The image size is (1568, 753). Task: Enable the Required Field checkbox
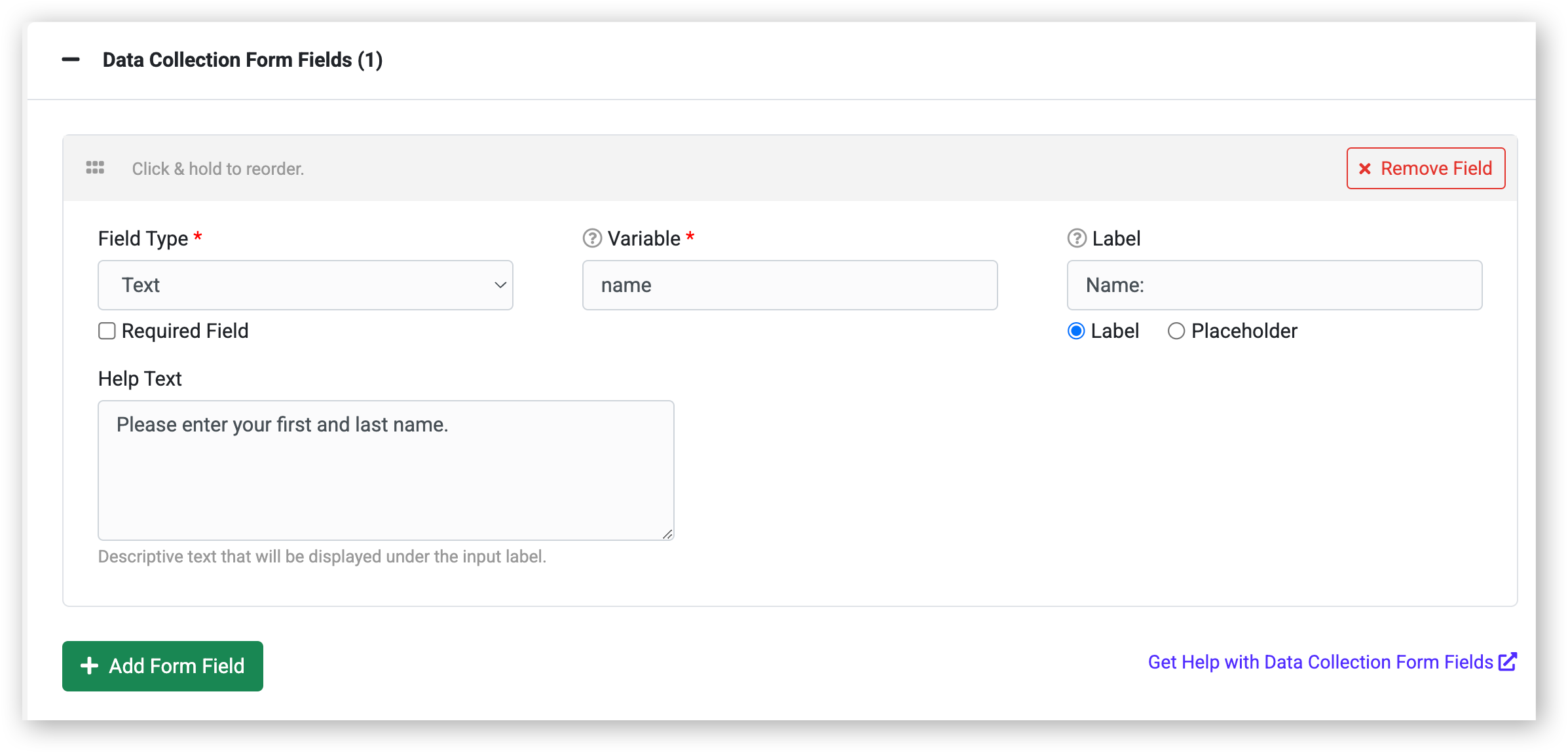107,331
